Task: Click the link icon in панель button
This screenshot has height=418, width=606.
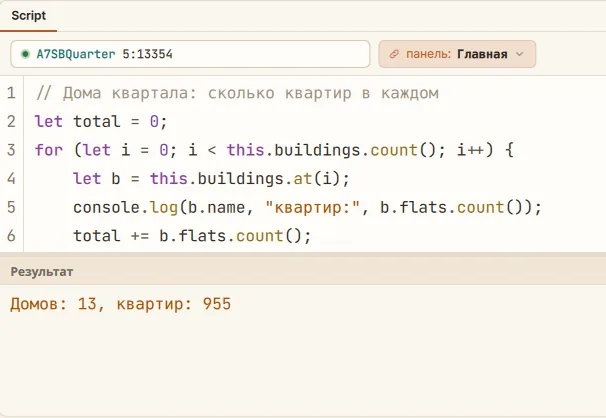Action: tap(394, 54)
